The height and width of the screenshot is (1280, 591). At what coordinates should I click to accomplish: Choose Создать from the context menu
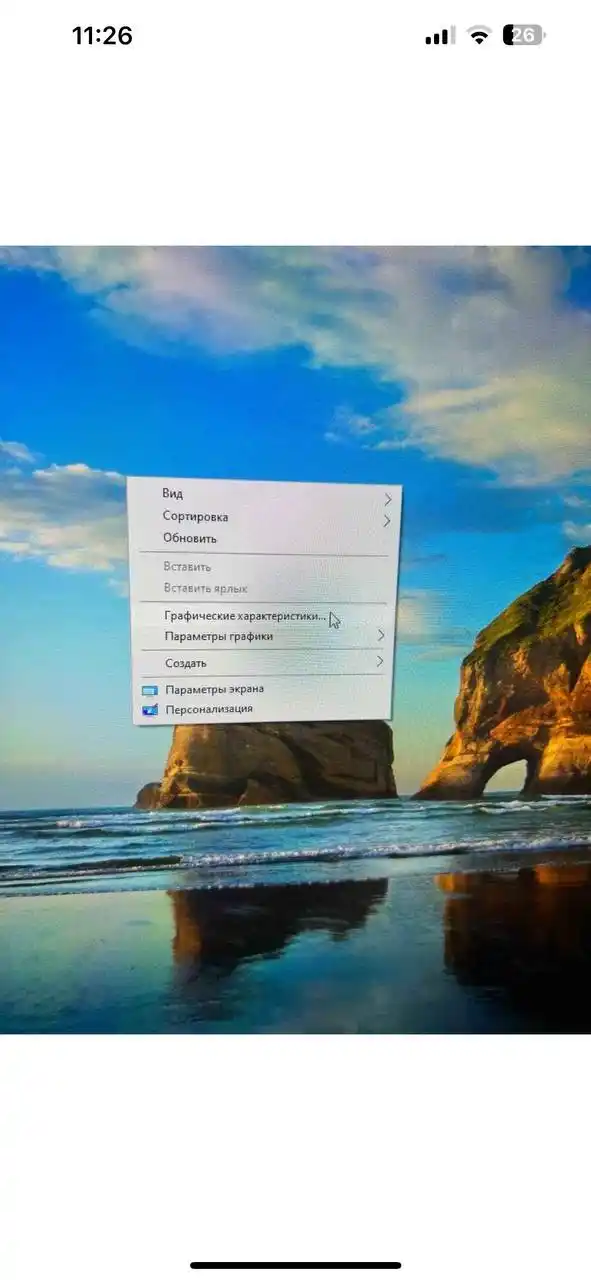pyautogui.click(x=185, y=663)
